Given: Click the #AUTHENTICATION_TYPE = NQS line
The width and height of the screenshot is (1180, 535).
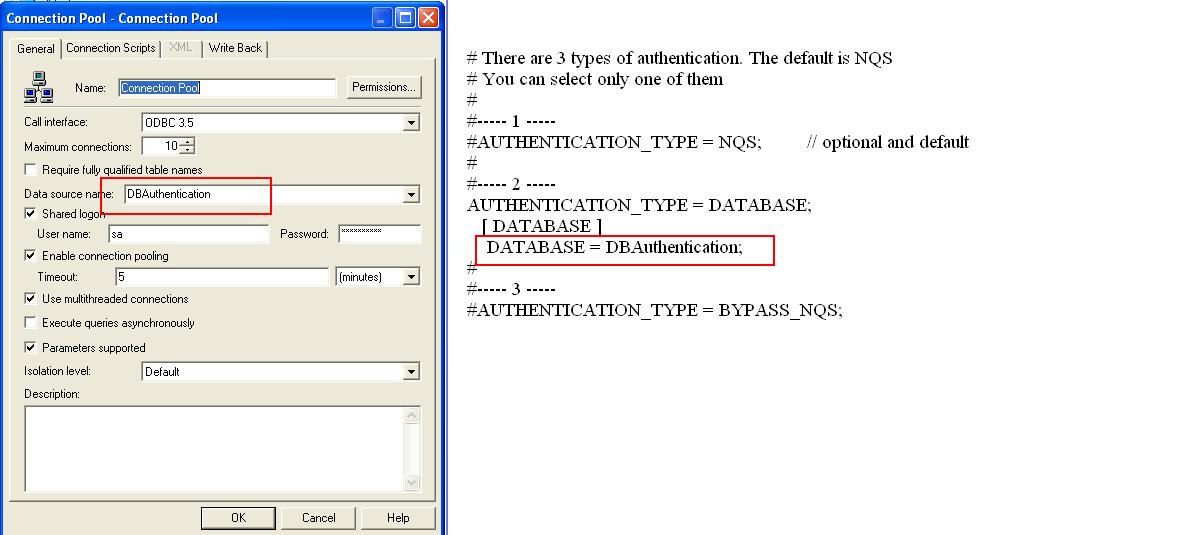Looking at the screenshot, I should pos(614,142).
